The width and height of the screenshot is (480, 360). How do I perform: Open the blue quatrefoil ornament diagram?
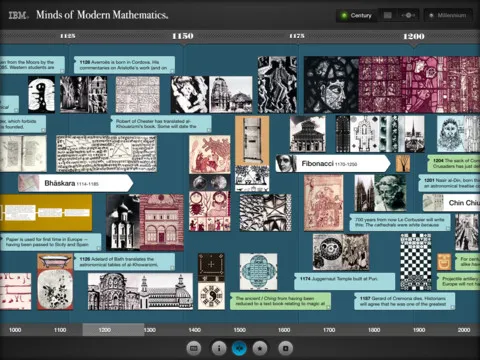click(x=258, y=272)
